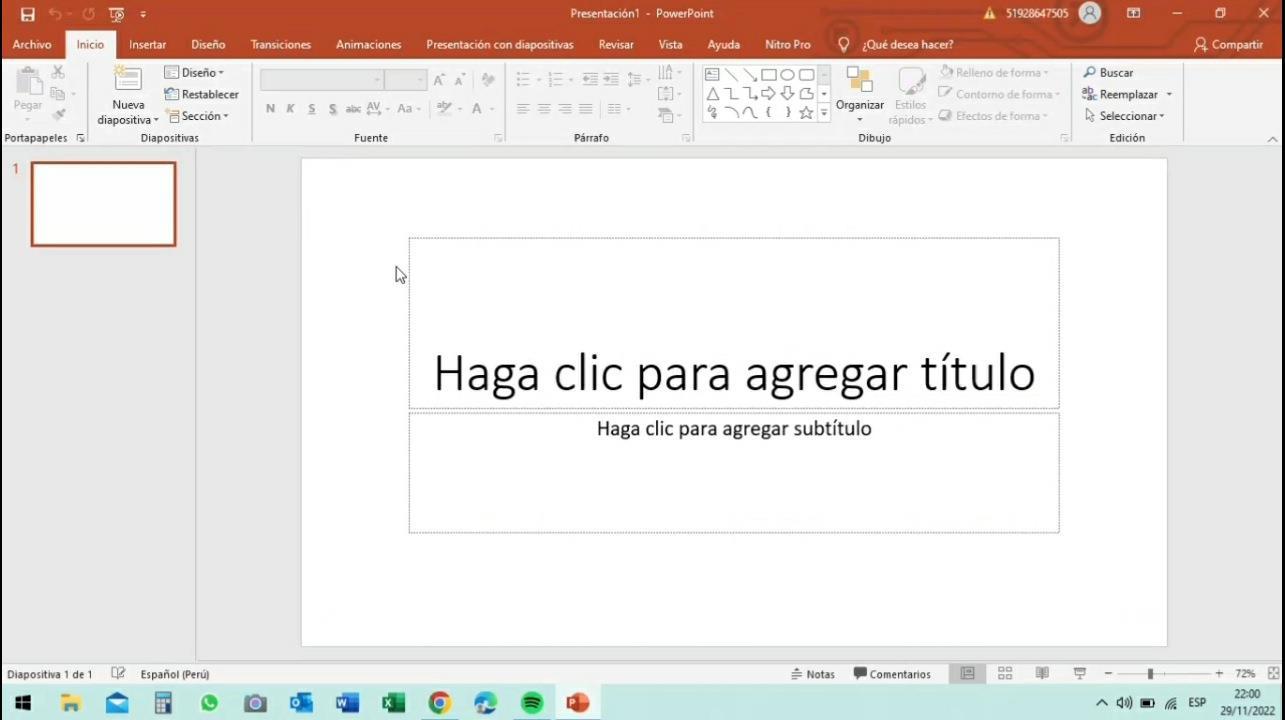Switch to Reading view in status bar
This screenshot has width=1285, height=720.
(1042, 674)
